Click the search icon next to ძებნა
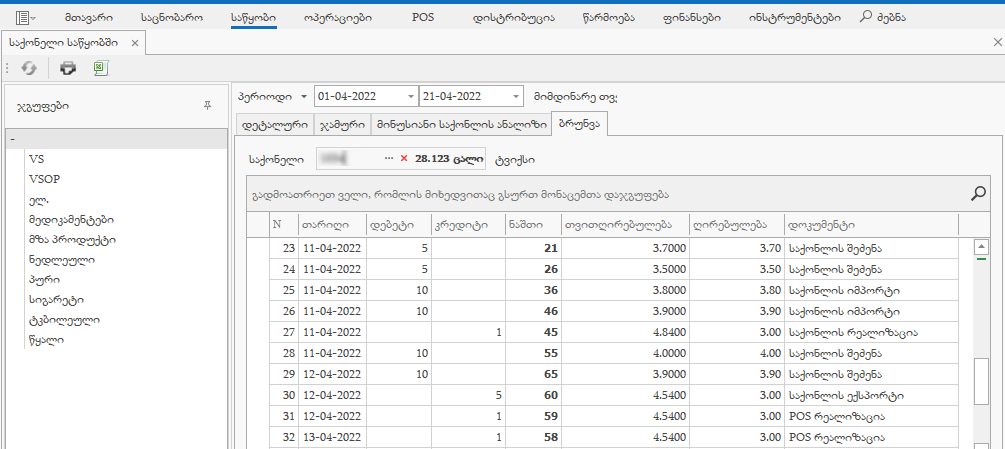Viewport: 1005px width, 449px height. tap(866, 17)
